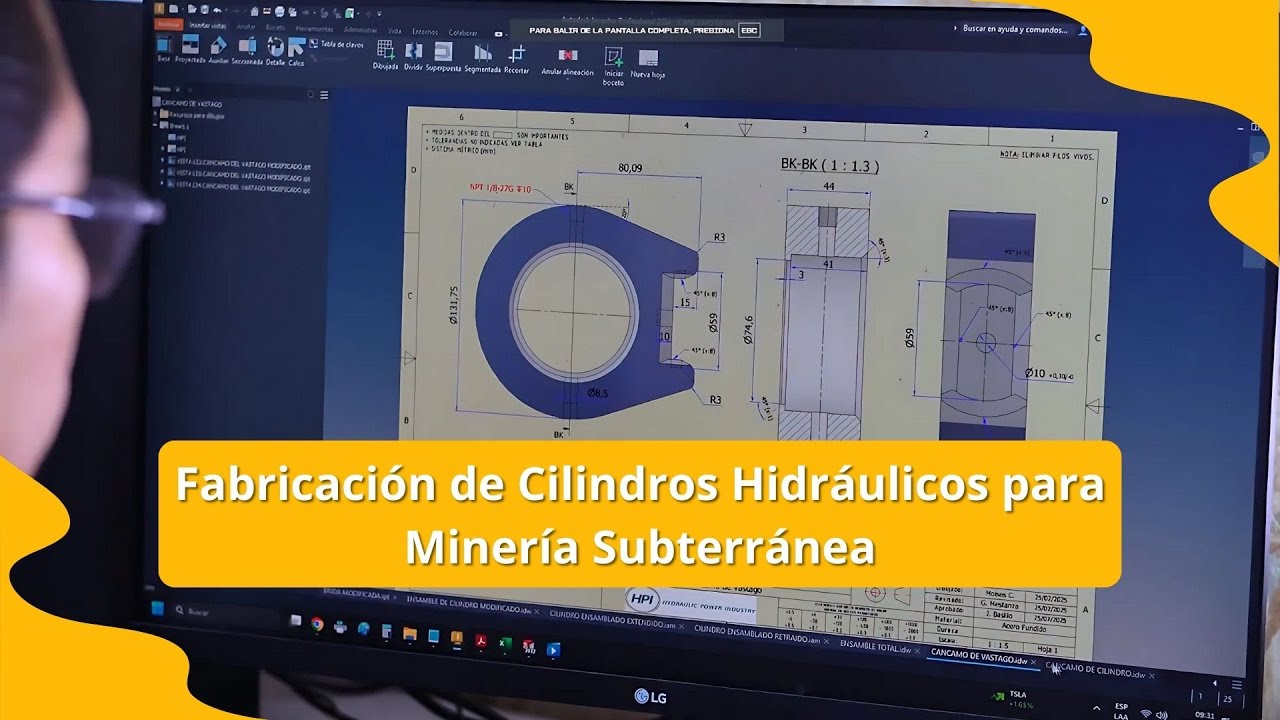This screenshot has height=720, width=1280.
Task: Click Anular alineación
Action: click(x=567, y=62)
